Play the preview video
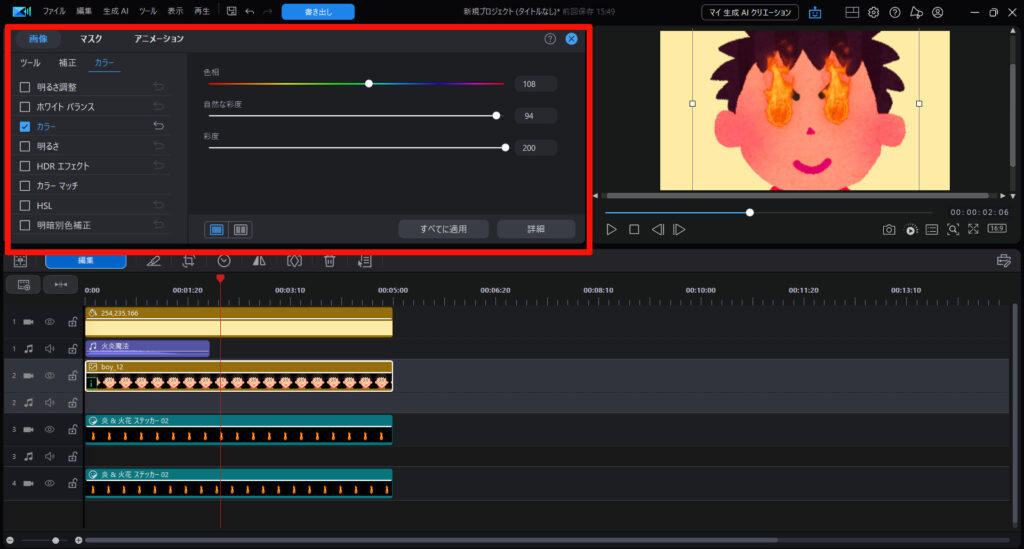 coord(612,229)
